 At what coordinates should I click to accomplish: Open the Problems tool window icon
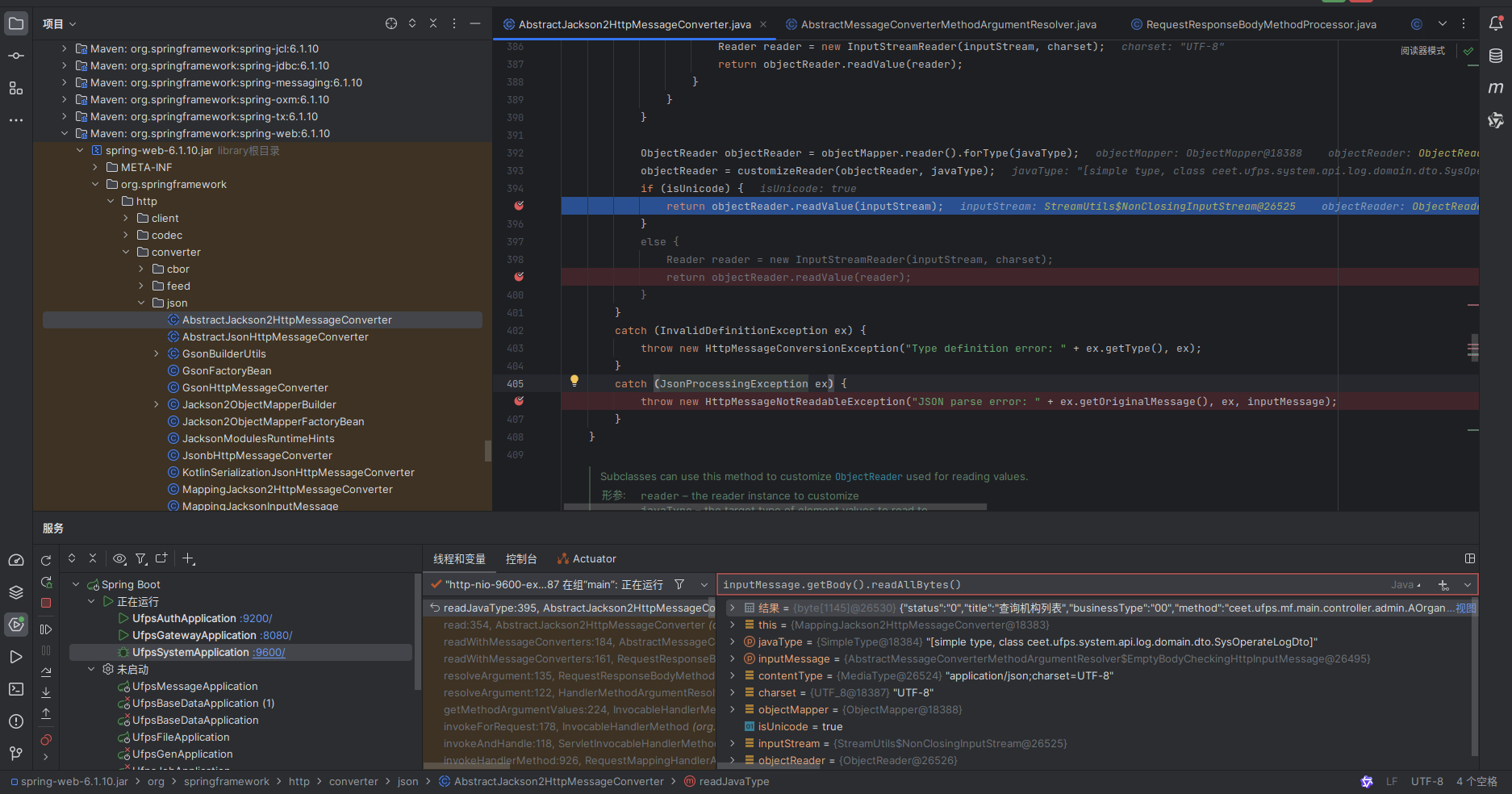[16, 721]
